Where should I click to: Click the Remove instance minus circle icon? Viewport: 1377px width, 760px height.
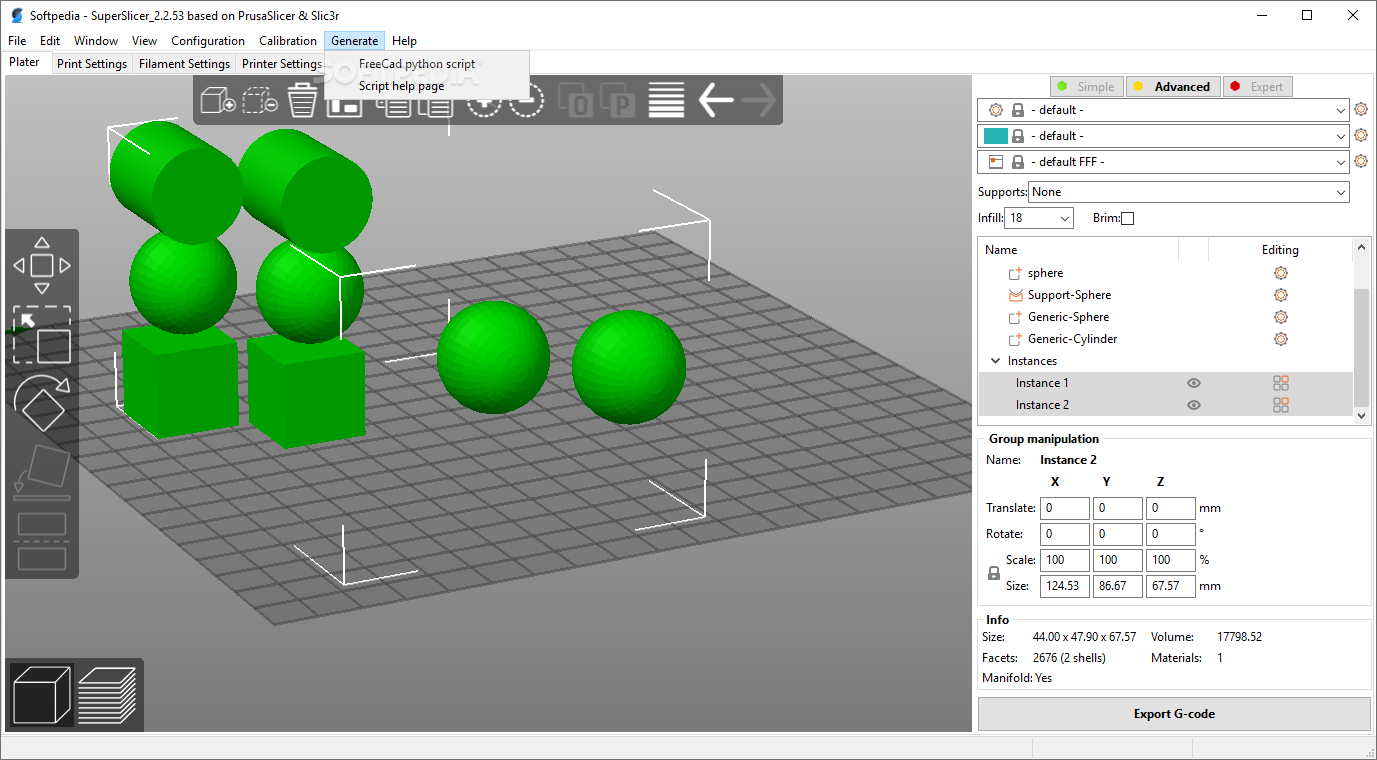(526, 102)
